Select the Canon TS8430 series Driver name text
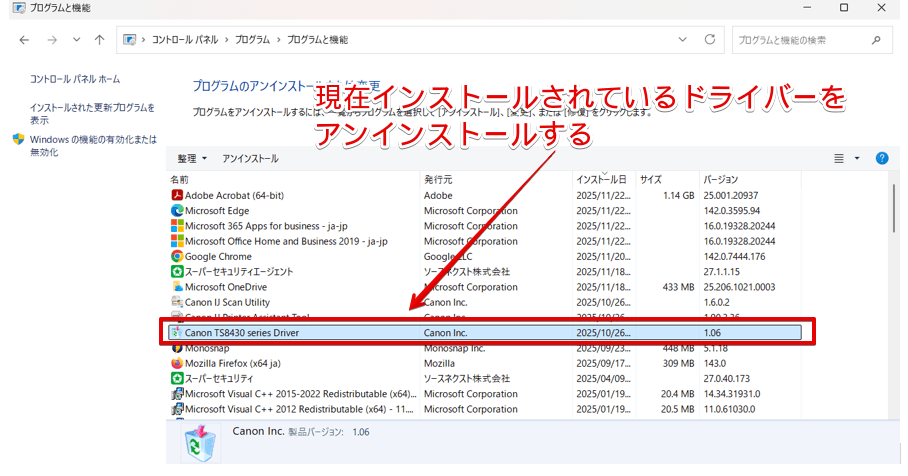Image resolution: width=908 pixels, height=476 pixels. point(242,333)
